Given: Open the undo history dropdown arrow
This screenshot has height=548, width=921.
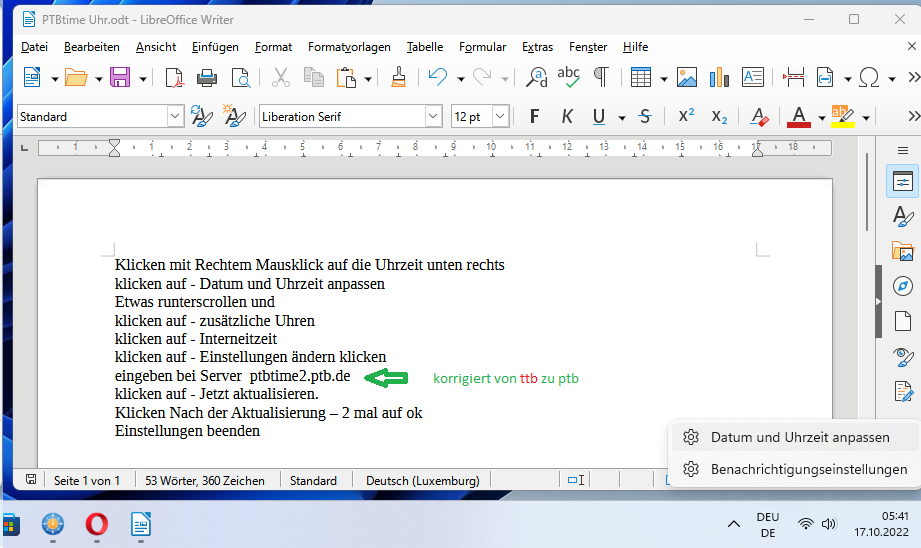Looking at the screenshot, I should pyautogui.click(x=461, y=79).
